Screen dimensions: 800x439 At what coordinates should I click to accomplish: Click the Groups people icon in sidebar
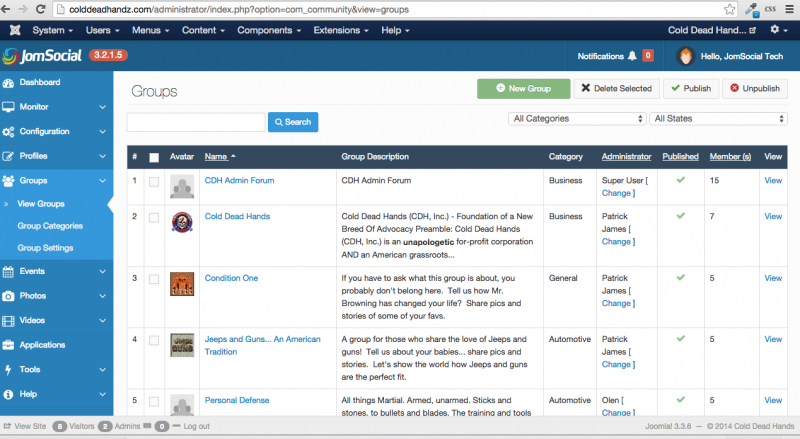point(8,181)
